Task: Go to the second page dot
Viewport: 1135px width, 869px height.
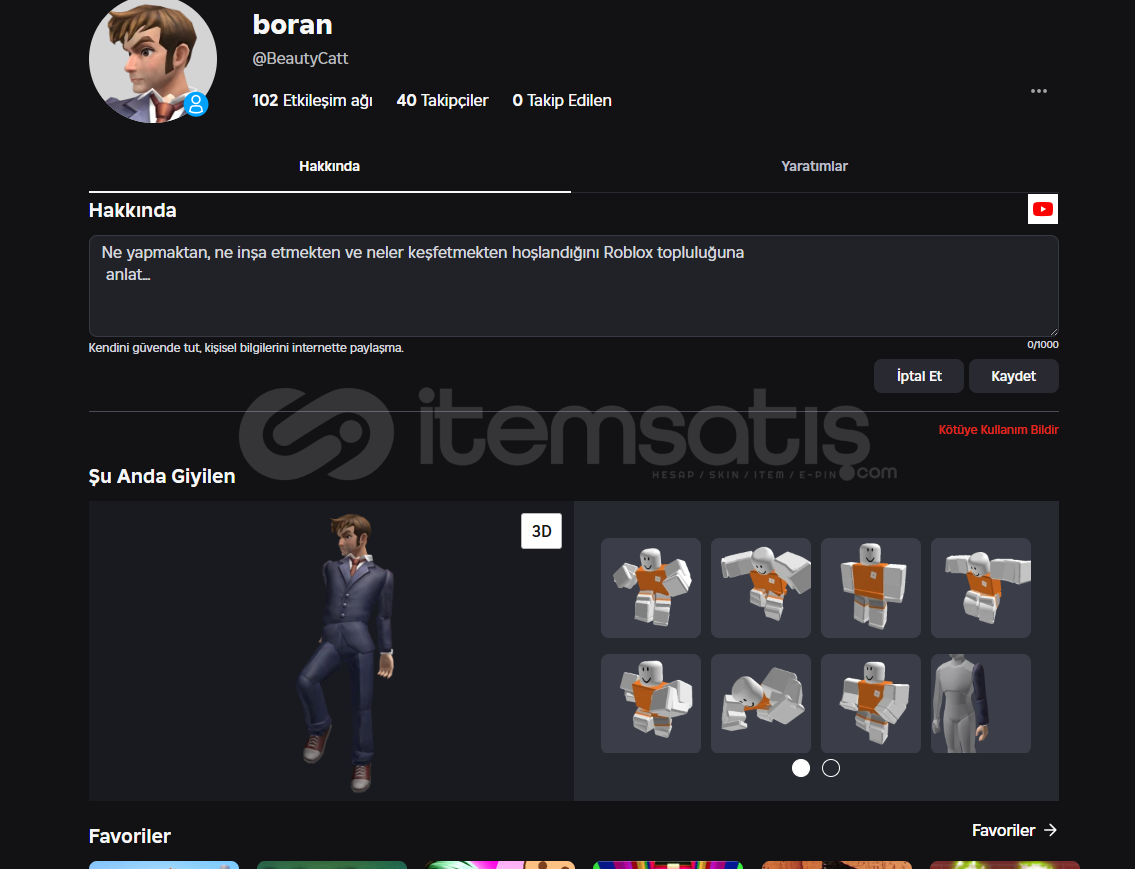Action: tap(831, 768)
